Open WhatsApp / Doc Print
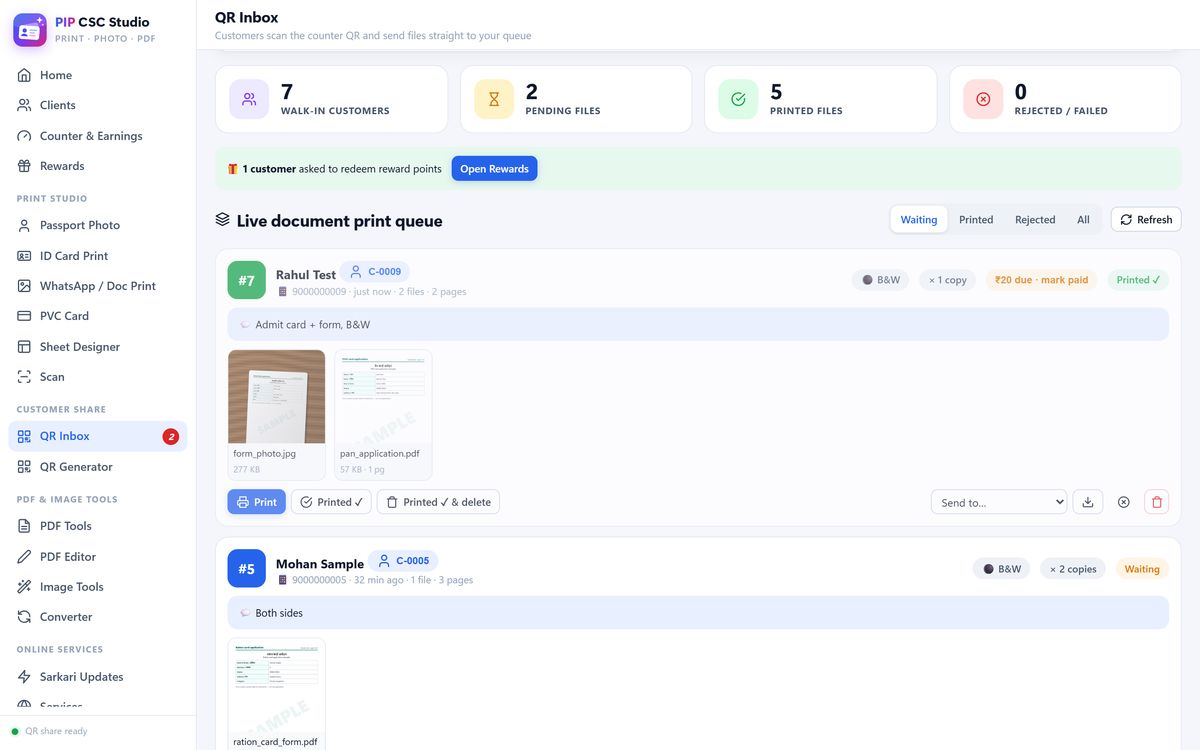The width and height of the screenshot is (1200, 750). click(98, 286)
